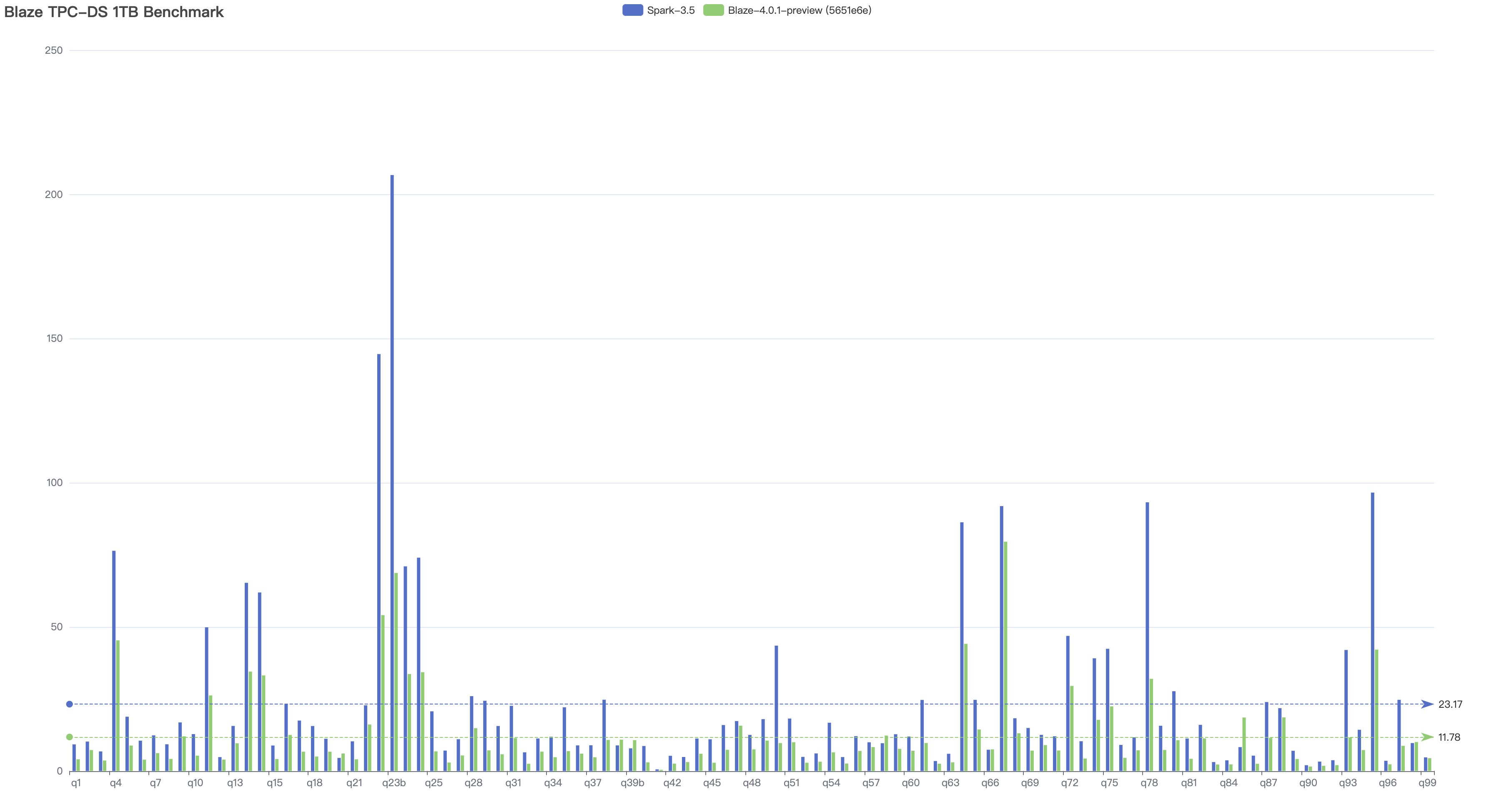The width and height of the screenshot is (1494, 812).
Task: Toggle the Blaze-4.0.1-preview legend swatch
Action: (713, 10)
